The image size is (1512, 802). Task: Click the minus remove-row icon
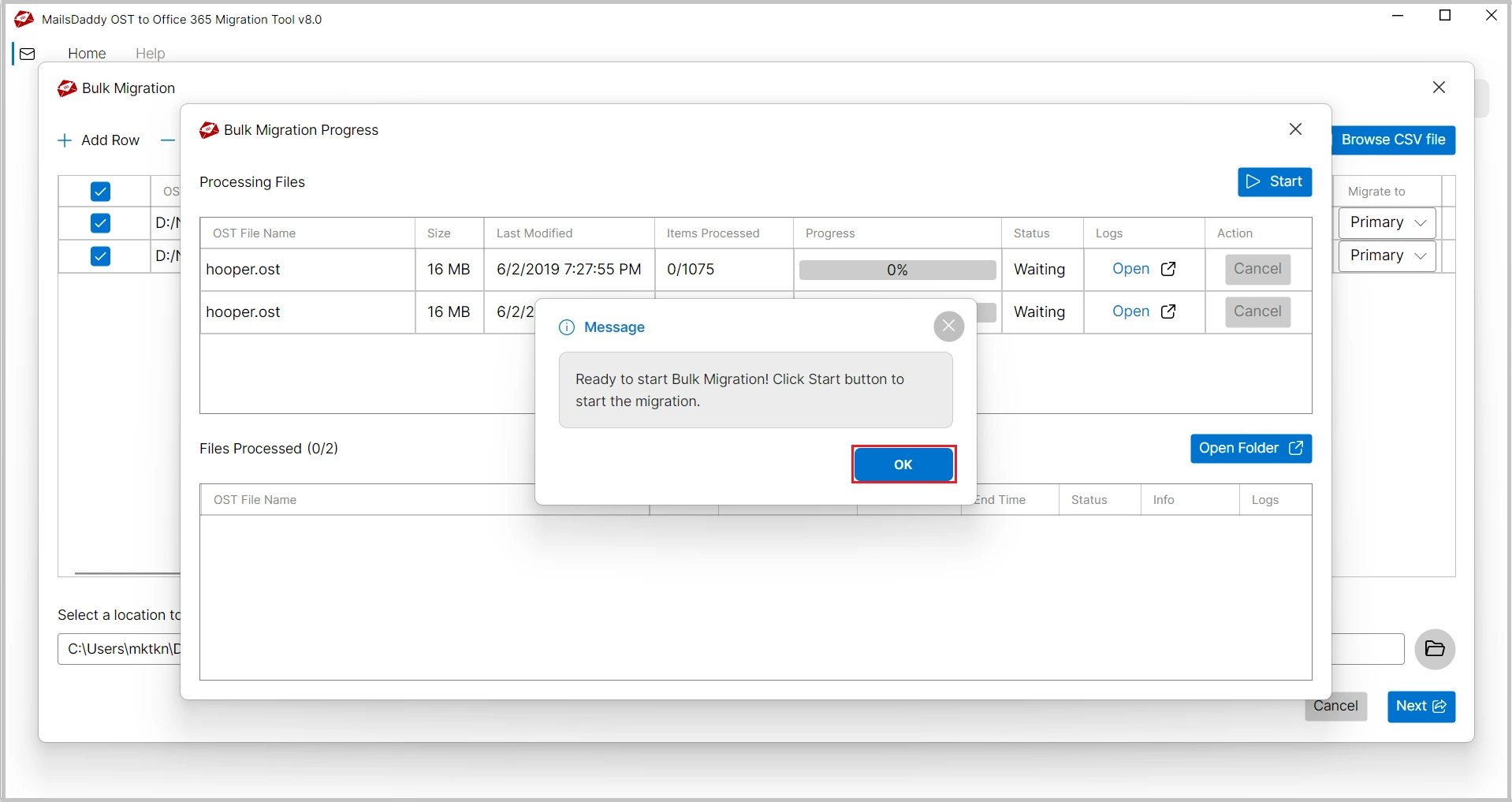[x=167, y=140]
